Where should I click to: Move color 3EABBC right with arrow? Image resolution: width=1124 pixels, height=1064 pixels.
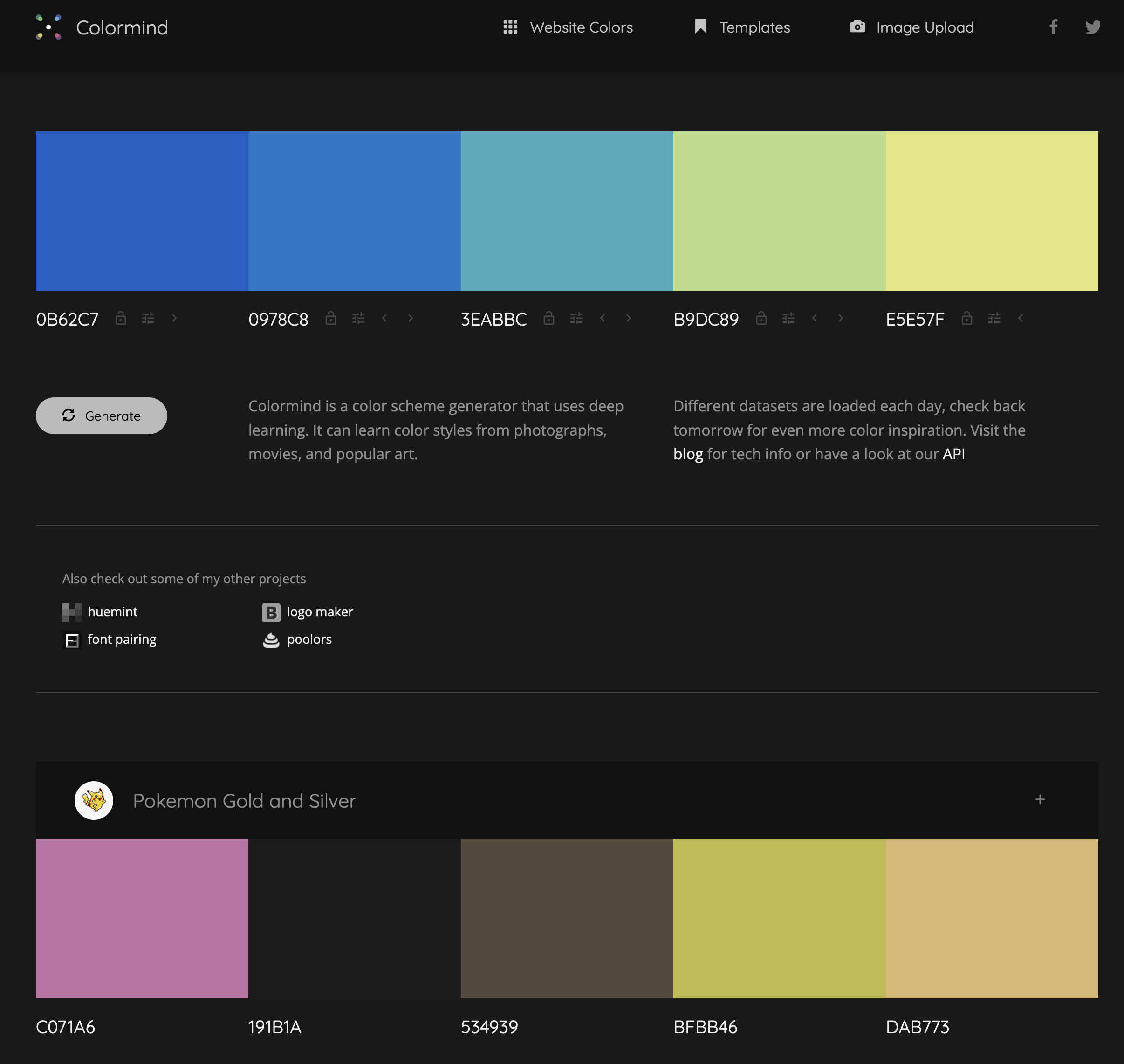pos(628,318)
